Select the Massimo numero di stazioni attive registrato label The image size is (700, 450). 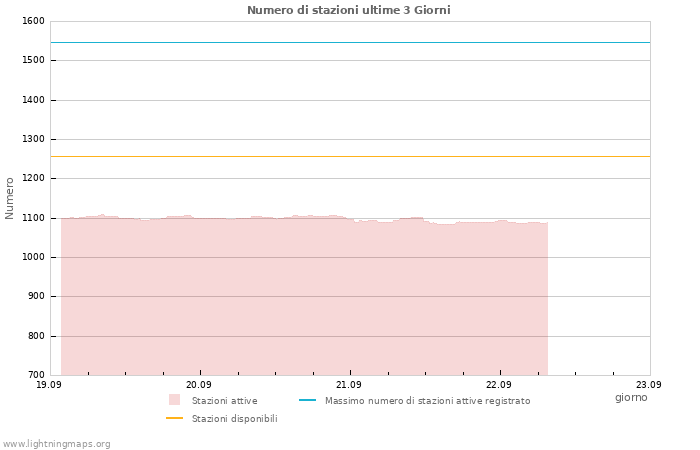coord(428,401)
